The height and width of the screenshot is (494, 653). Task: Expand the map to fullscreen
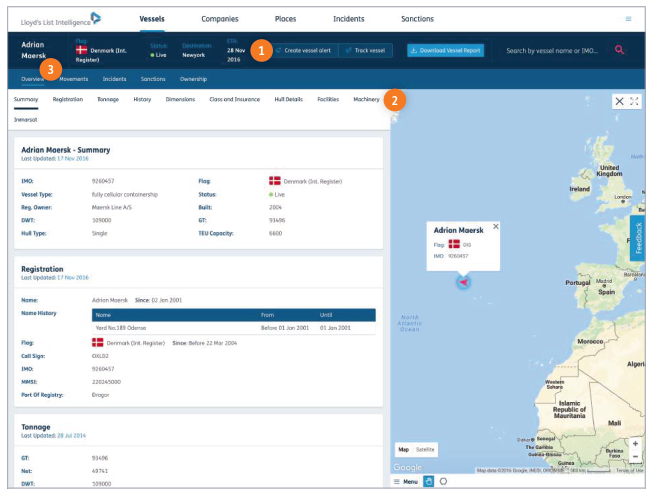634,101
